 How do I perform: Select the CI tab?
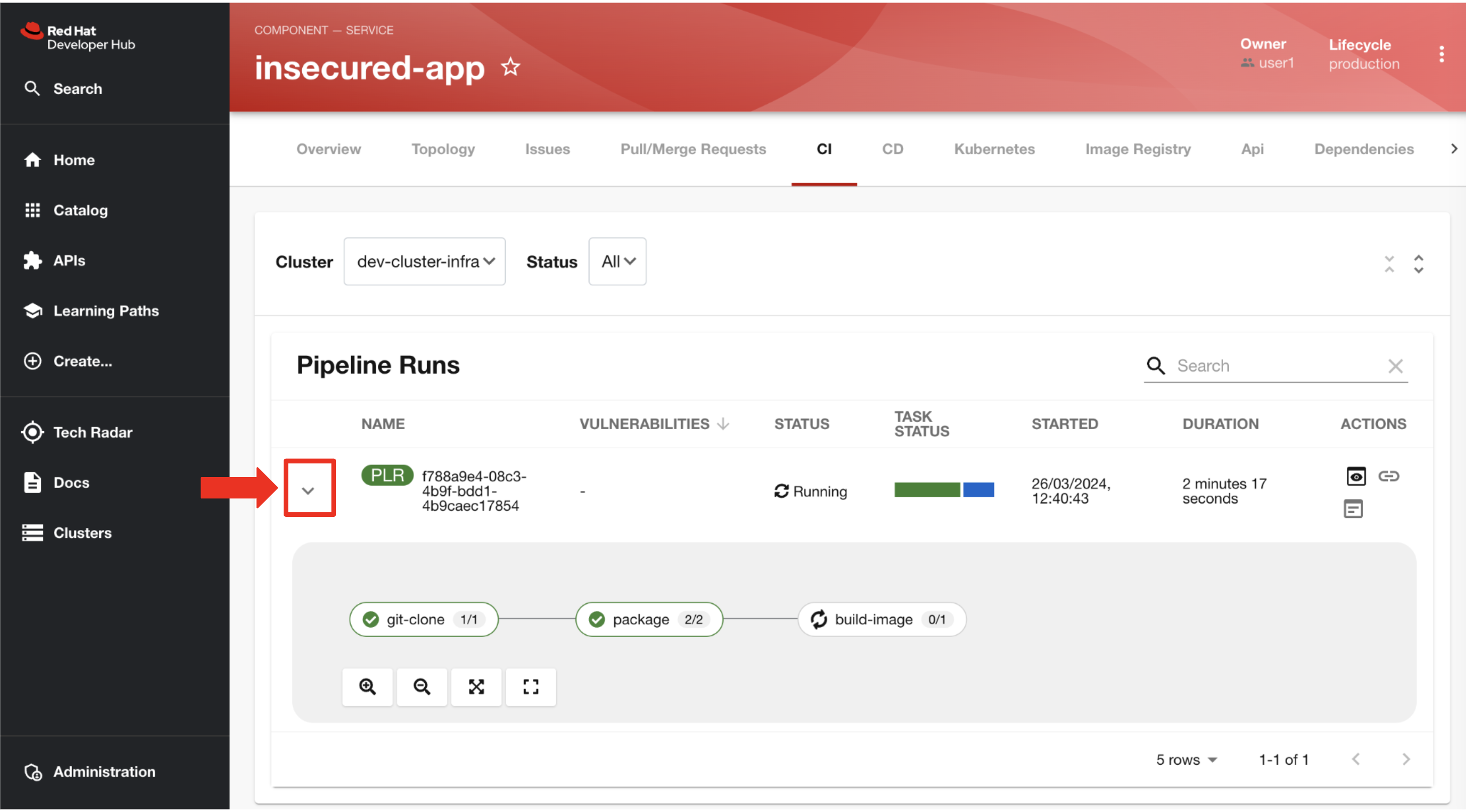pos(824,149)
